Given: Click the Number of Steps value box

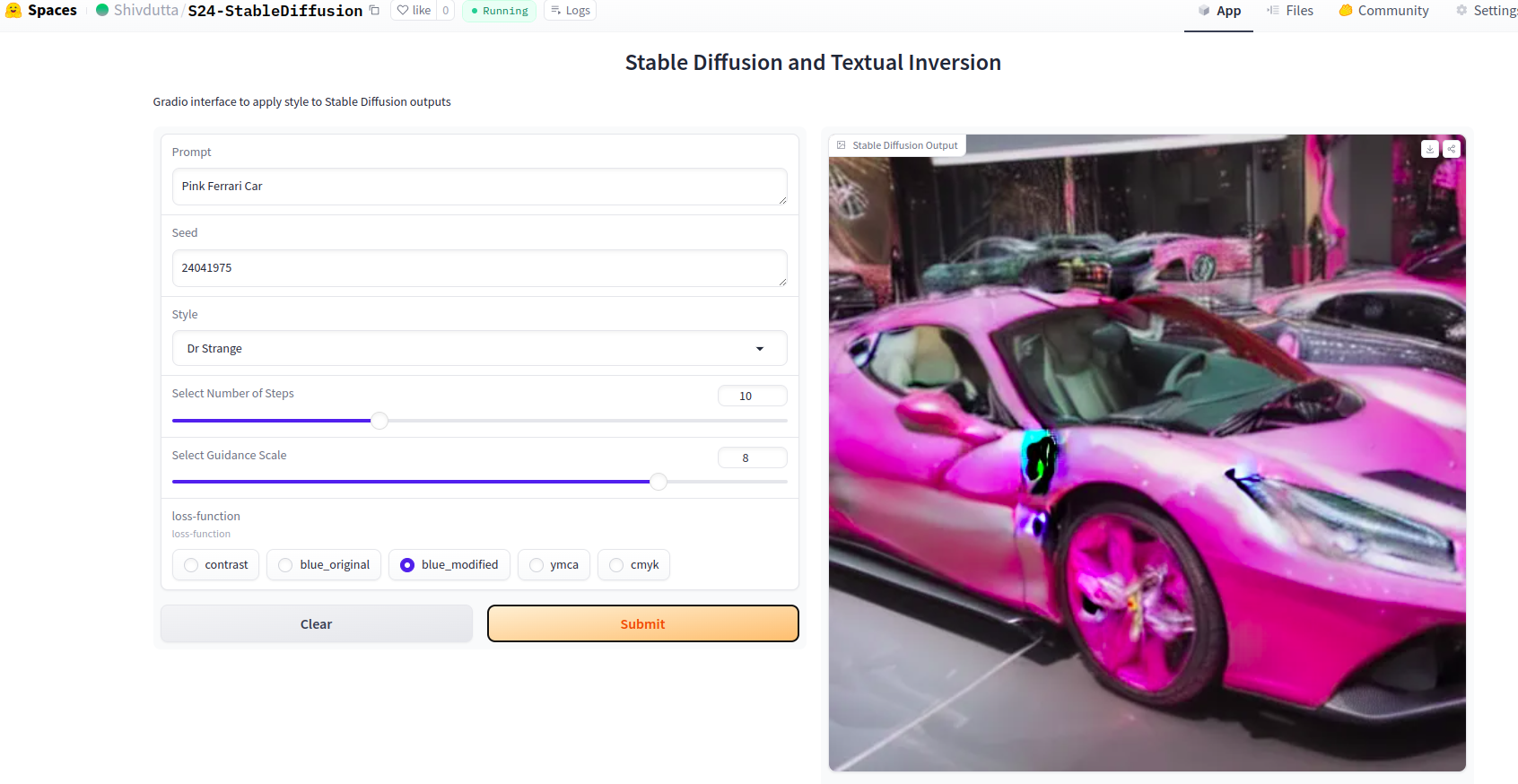Looking at the screenshot, I should click(752, 396).
